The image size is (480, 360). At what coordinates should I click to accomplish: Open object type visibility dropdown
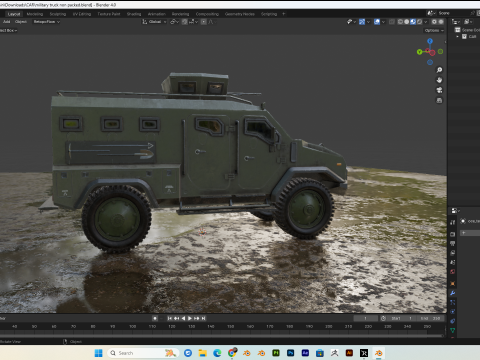click(351, 22)
